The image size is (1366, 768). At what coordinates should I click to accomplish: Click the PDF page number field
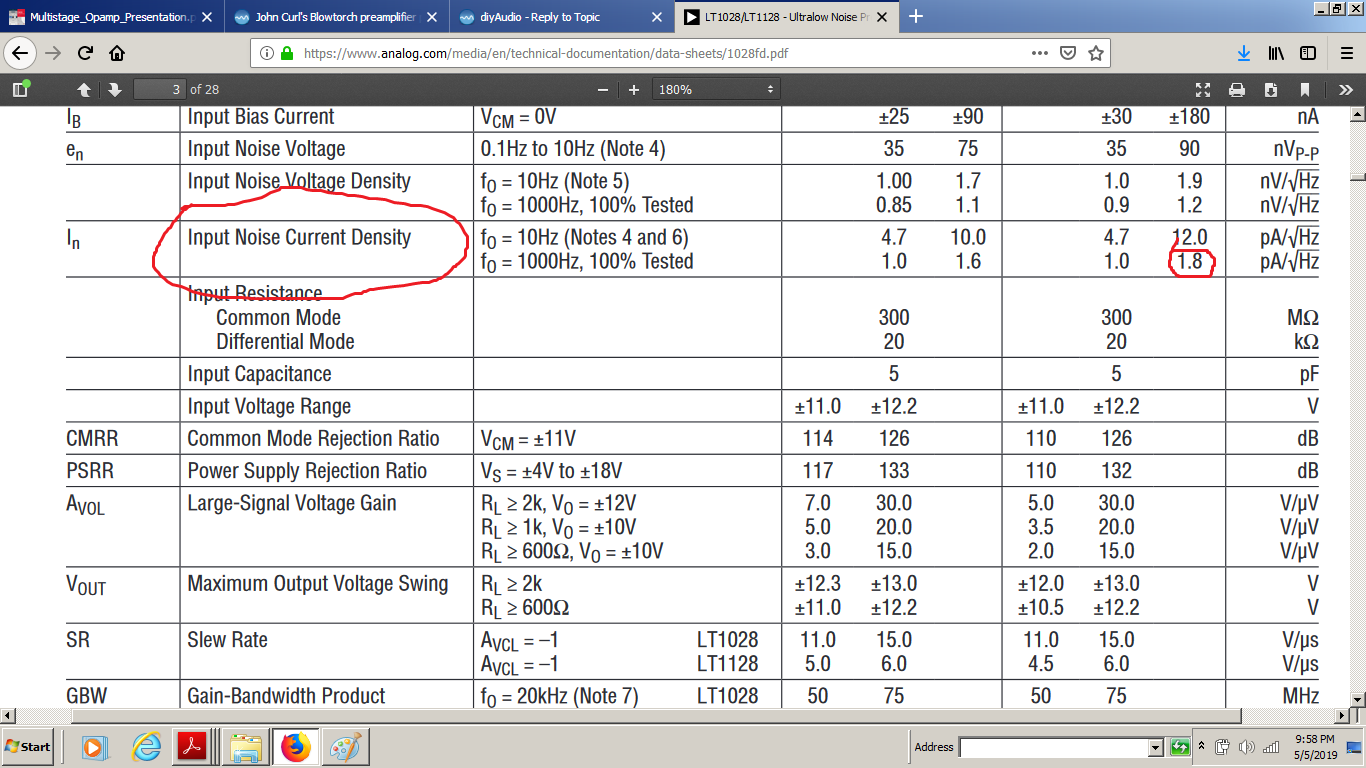160,89
